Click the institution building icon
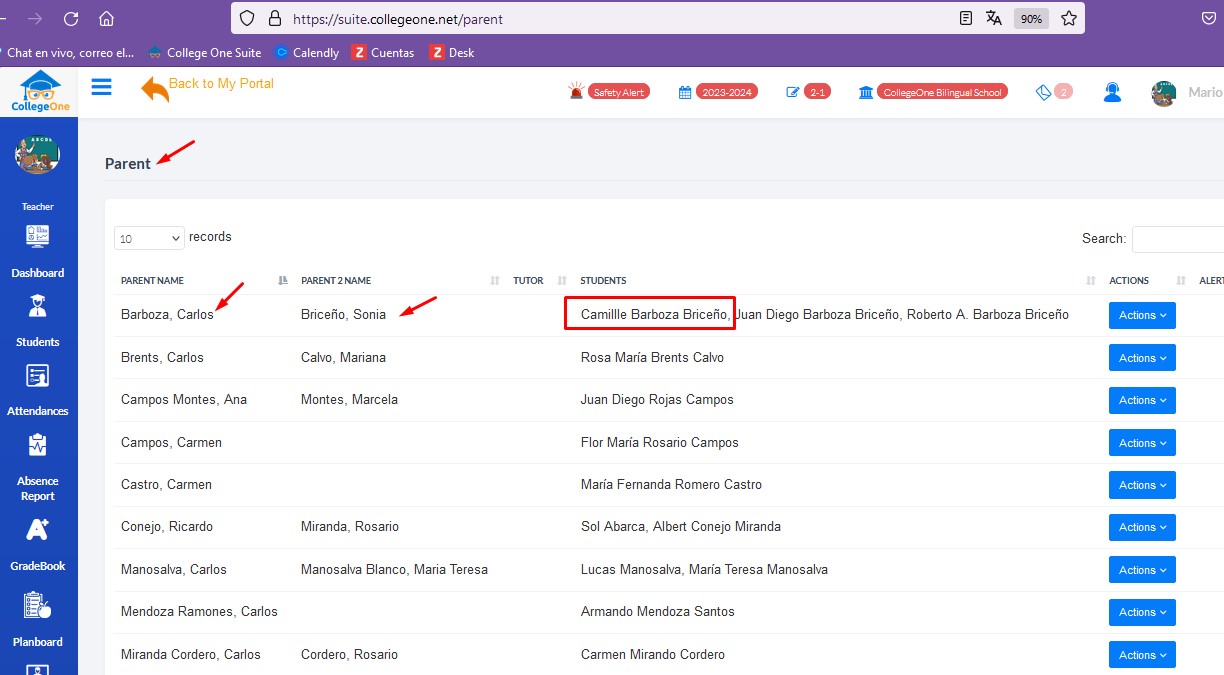Viewport: 1224px width, 675px height. point(866,92)
